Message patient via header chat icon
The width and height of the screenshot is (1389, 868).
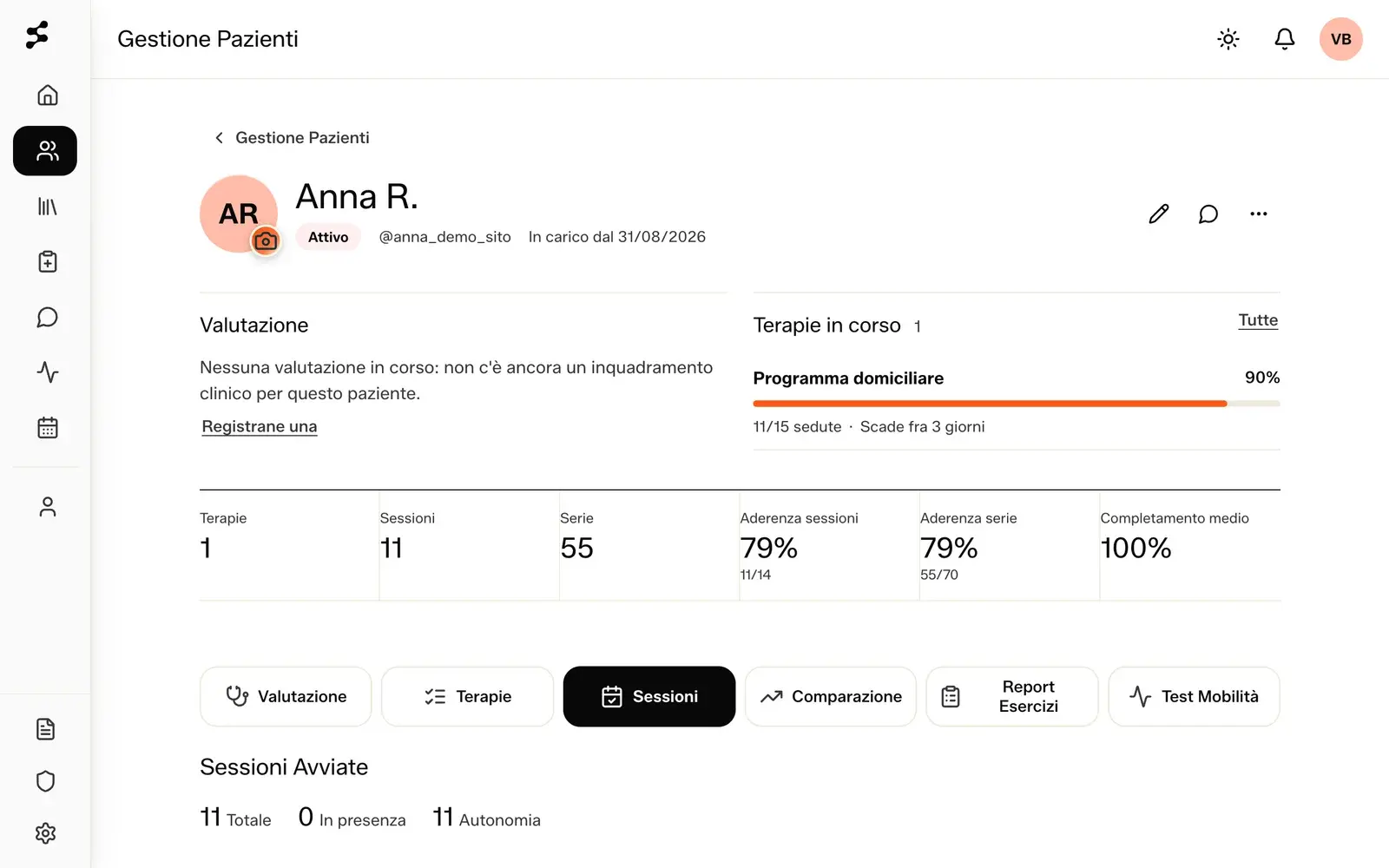coord(1208,214)
